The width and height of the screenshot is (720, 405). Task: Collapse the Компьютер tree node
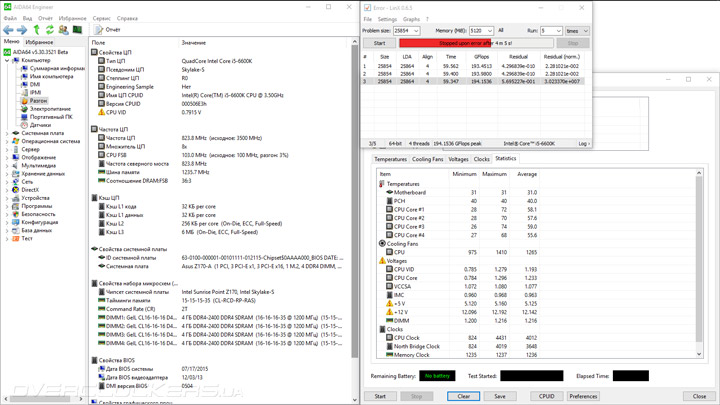[7, 60]
